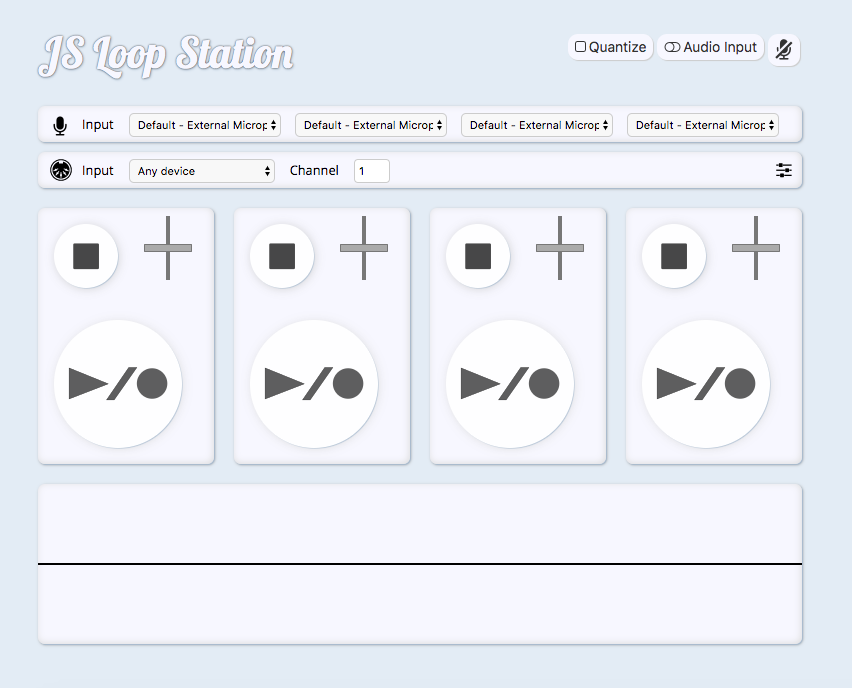Stop the fourth loop track
852x688 pixels.
pyautogui.click(x=674, y=256)
